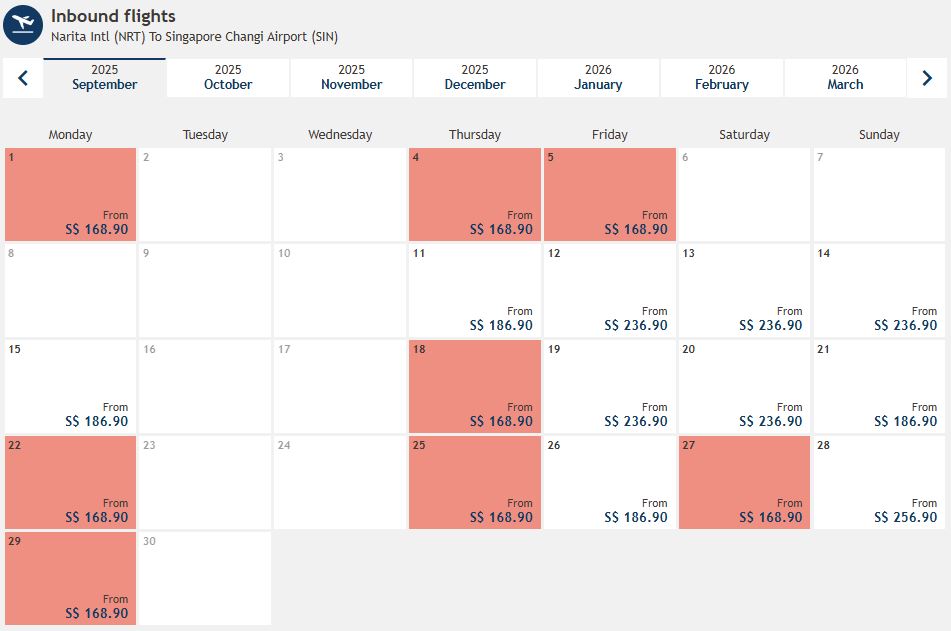View the February 2026 calendar
951x631 pixels.
[721, 78]
